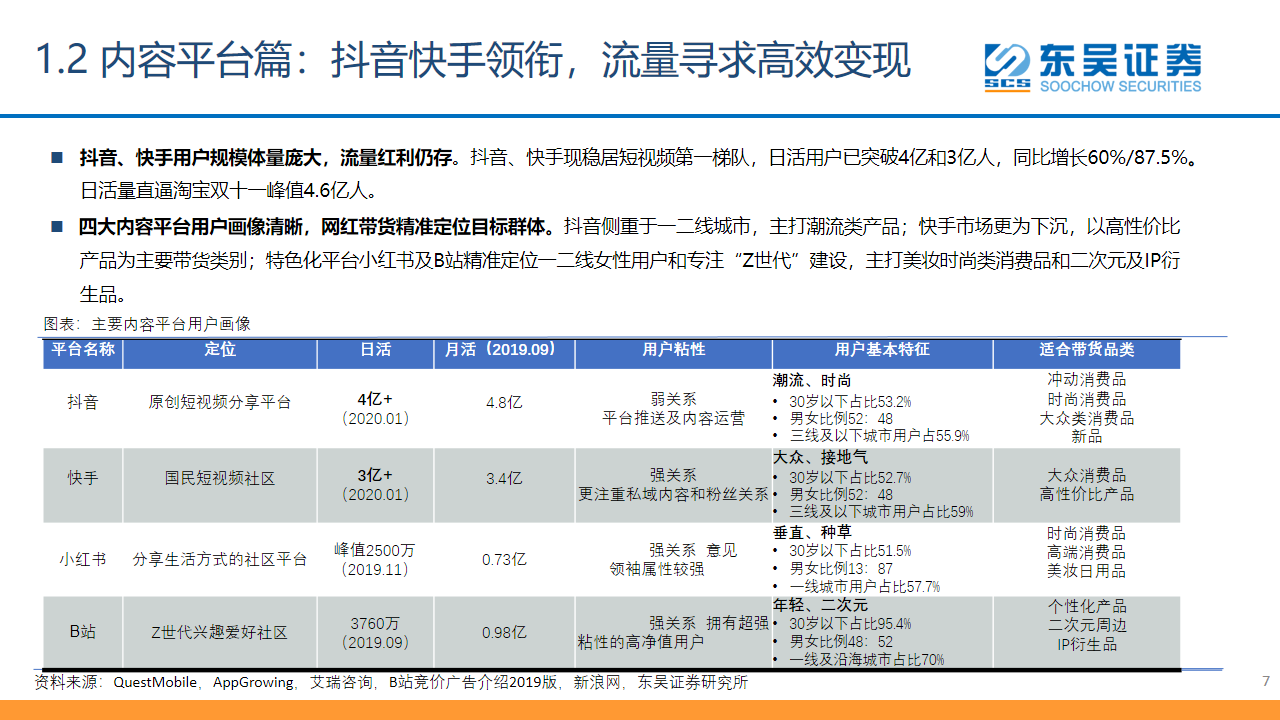Click '更注重私域内容和粉丝关系' text
The width and height of the screenshot is (1280, 720).
[673, 494]
